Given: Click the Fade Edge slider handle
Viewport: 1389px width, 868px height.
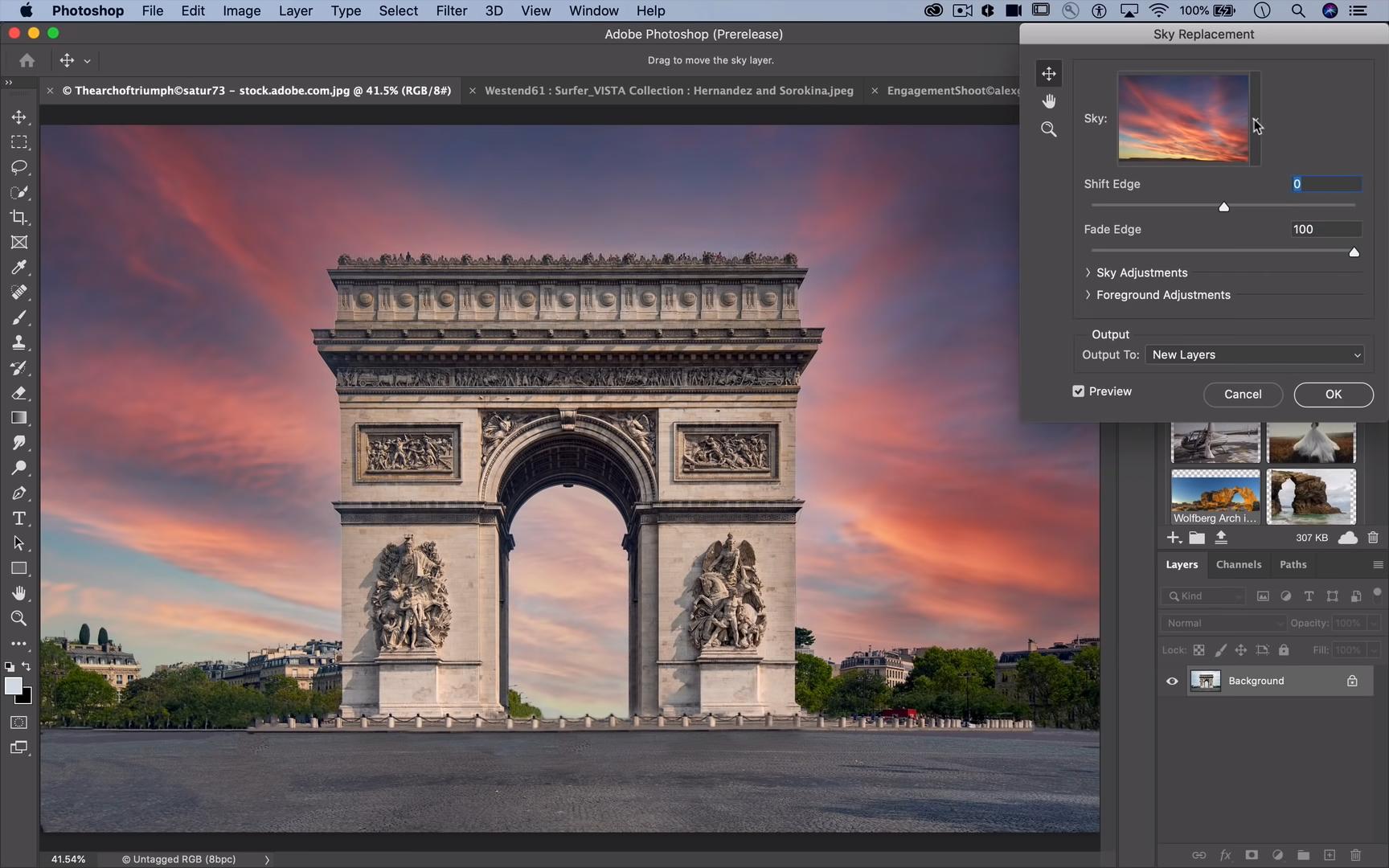Looking at the screenshot, I should coord(1354,252).
